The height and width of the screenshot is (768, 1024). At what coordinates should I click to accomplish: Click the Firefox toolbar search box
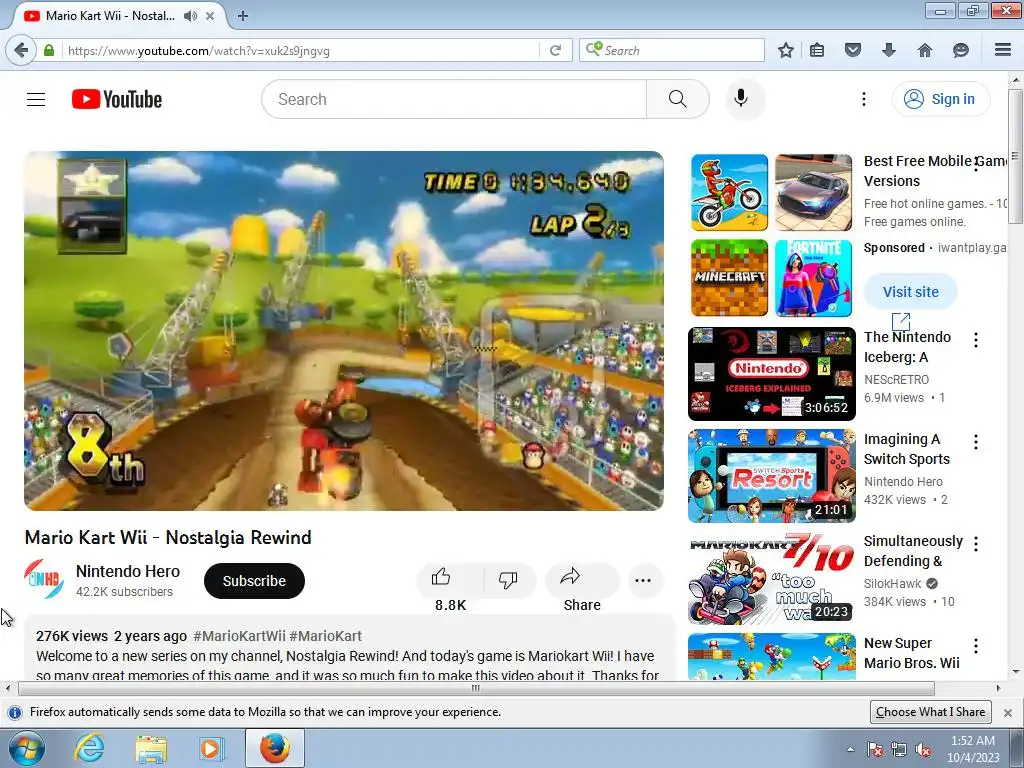pyautogui.click(x=671, y=50)
